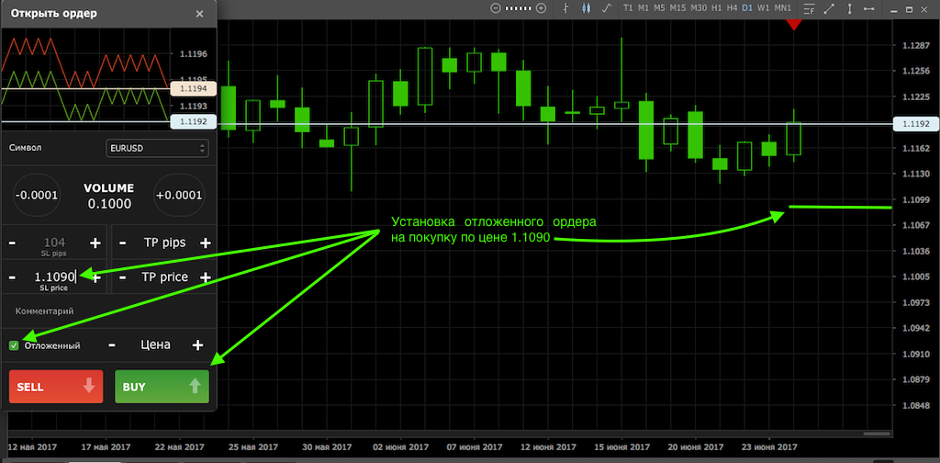Screen dimensions: 940x463
Task: Click the green BUY button
Action: point(161,386)
